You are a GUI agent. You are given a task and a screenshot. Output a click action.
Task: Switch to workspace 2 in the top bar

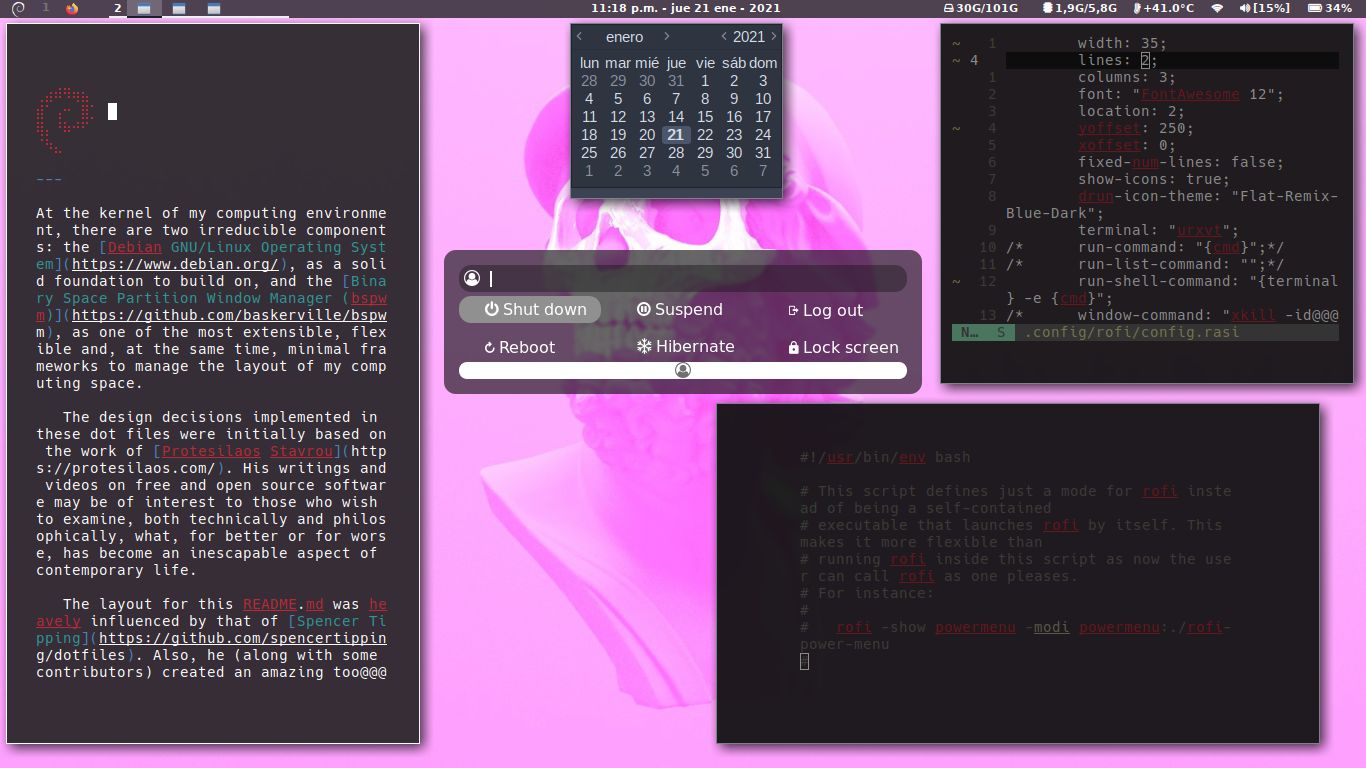(118, 9)
